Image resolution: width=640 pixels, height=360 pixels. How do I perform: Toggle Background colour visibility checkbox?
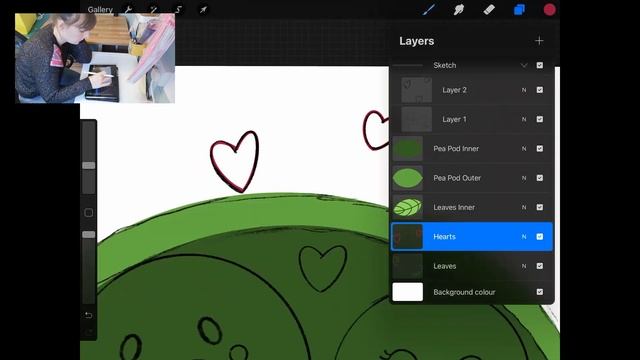[x=540, y=292]
